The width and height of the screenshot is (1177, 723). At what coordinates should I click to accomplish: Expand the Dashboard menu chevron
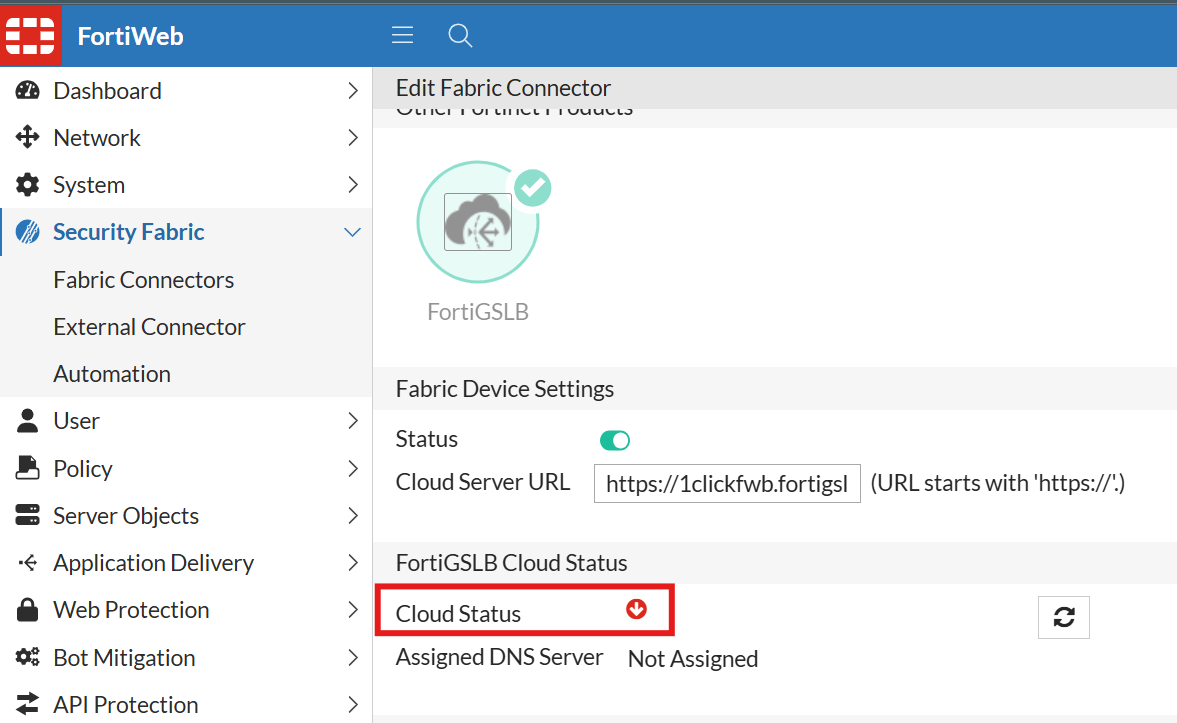[353, 91]
